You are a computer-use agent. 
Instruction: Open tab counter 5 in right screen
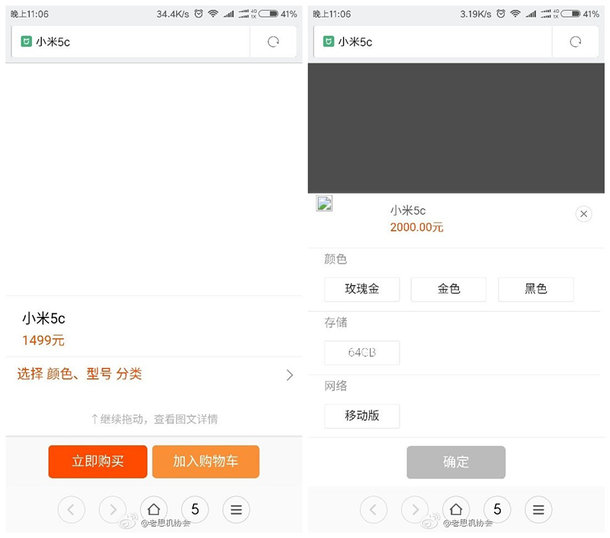[x=497, y=509]
